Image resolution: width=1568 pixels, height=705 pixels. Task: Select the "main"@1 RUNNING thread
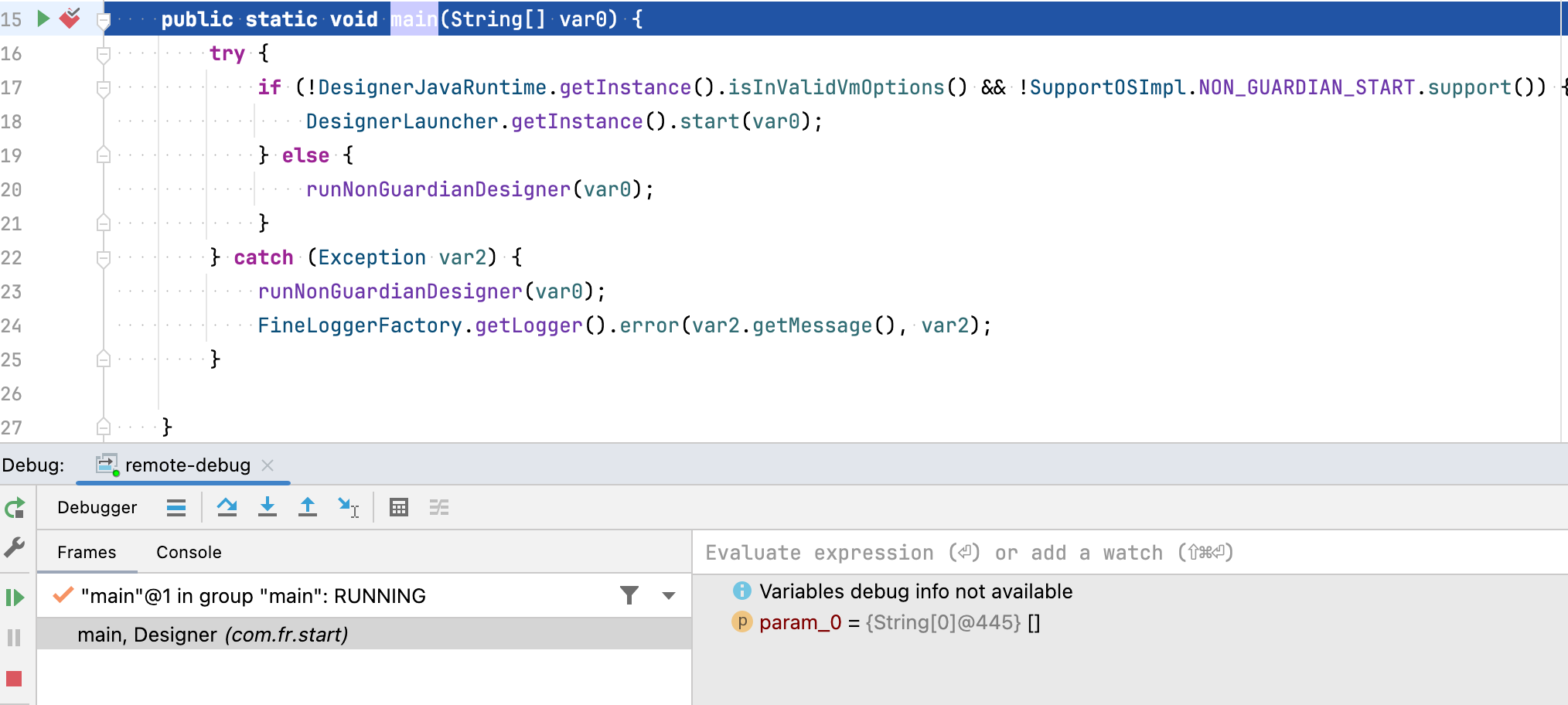pyautogui.click(x=254, y=596)
